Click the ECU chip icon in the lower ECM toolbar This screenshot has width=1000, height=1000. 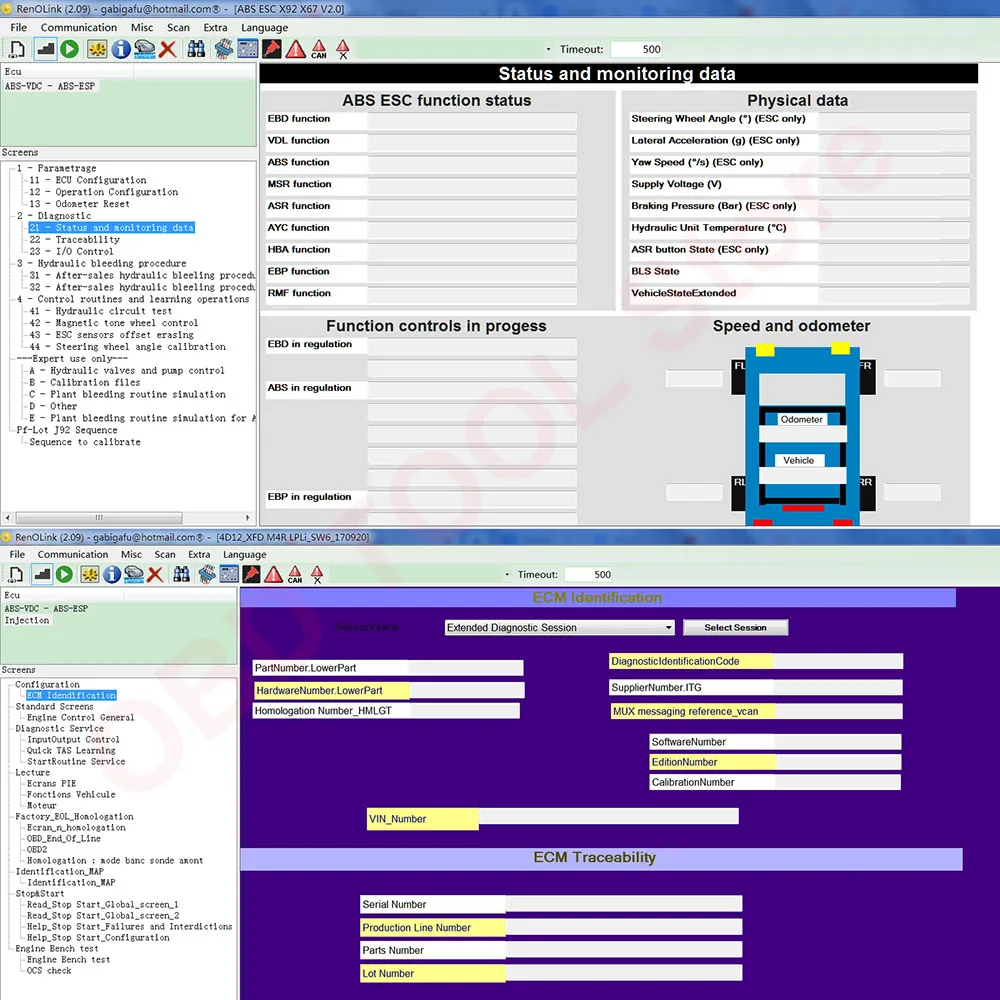point(207,574)
